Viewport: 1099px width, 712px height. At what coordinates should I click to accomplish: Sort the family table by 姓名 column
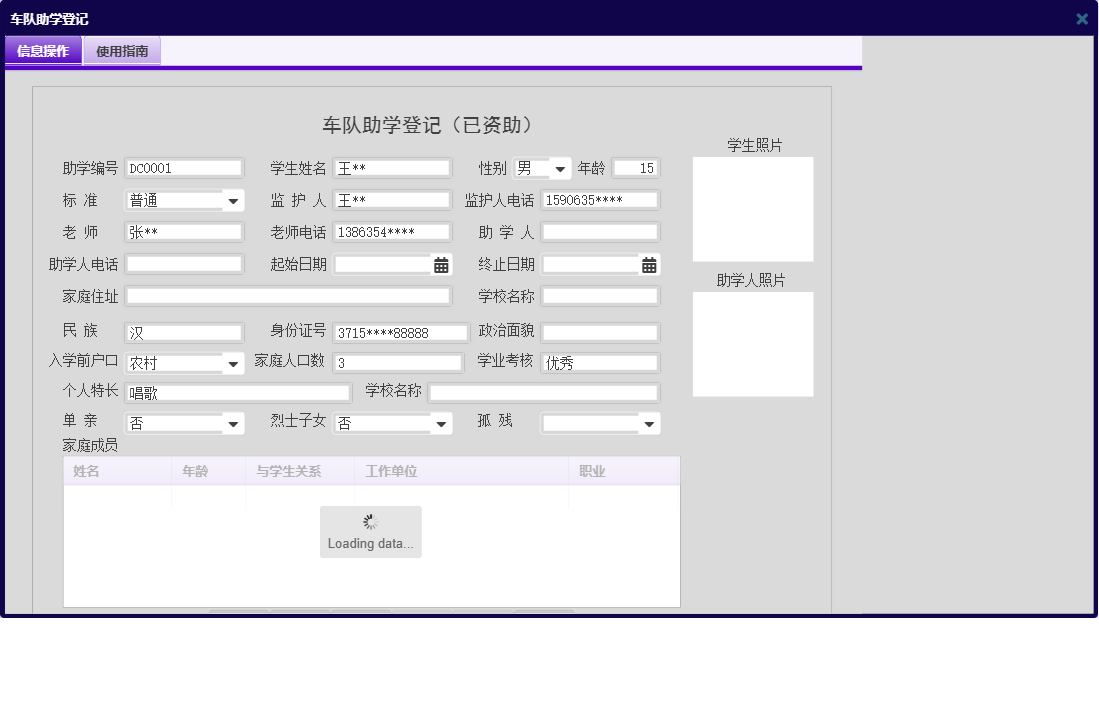click(116, 470)
